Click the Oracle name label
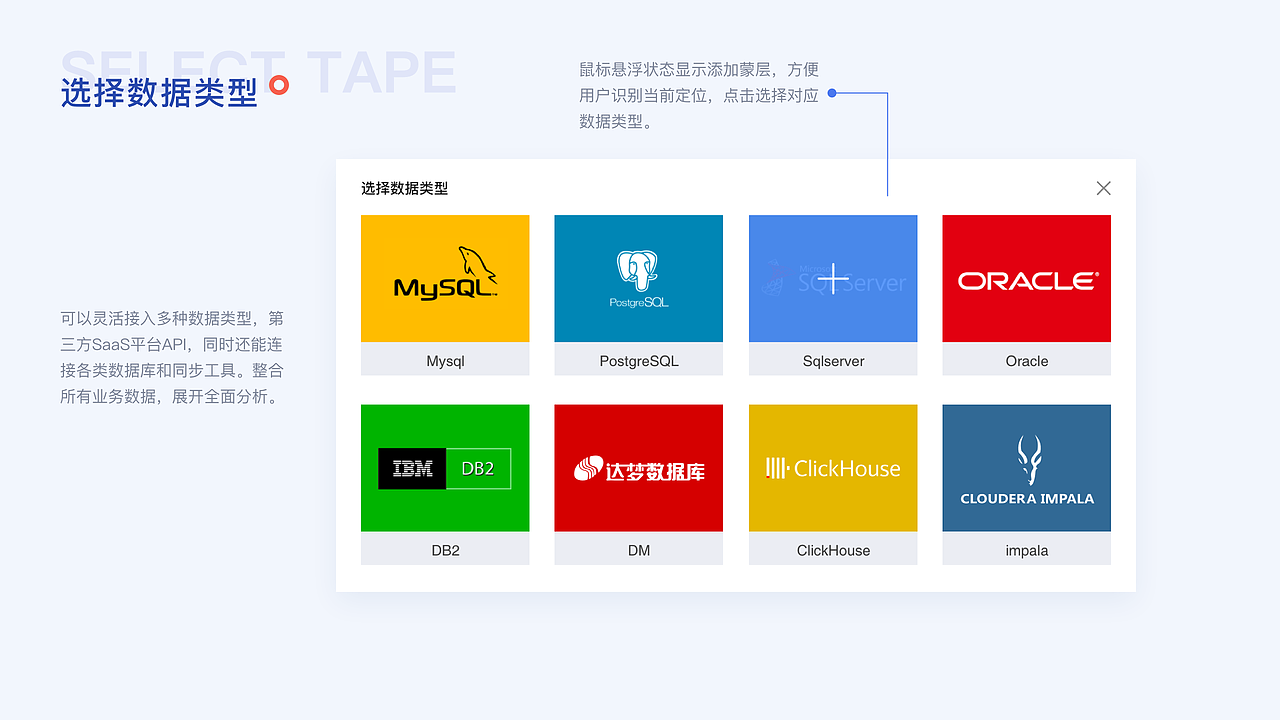 (x=1026, y=360)
